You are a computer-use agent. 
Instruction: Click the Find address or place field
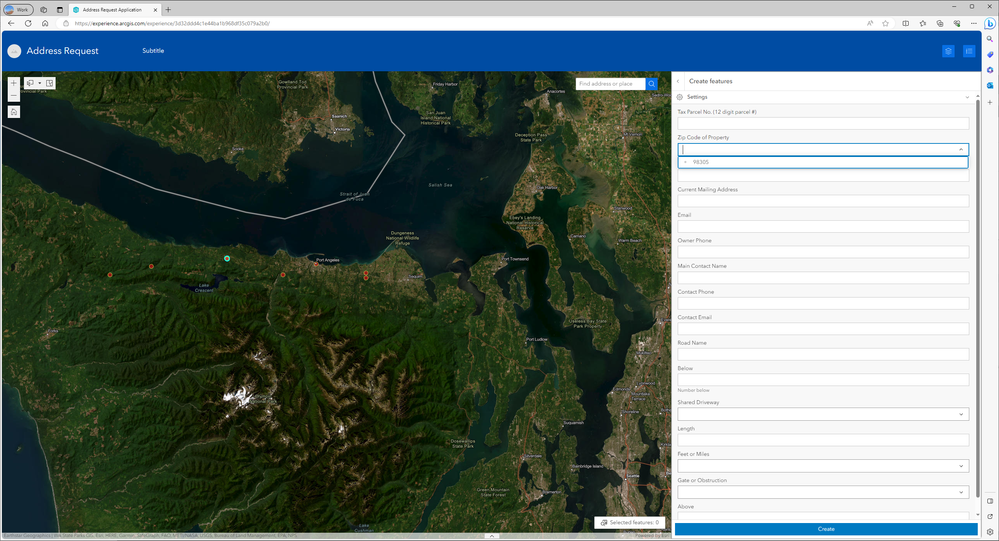[610, 83]
